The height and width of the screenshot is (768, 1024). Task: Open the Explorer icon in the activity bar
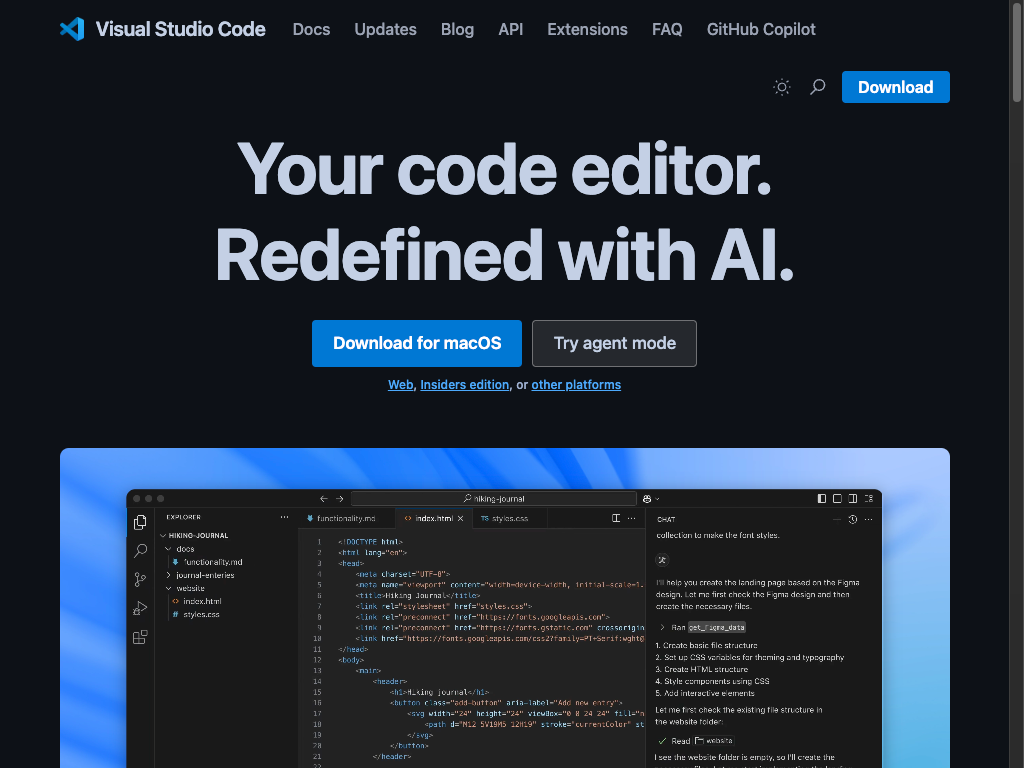click(x=140, y=522)
